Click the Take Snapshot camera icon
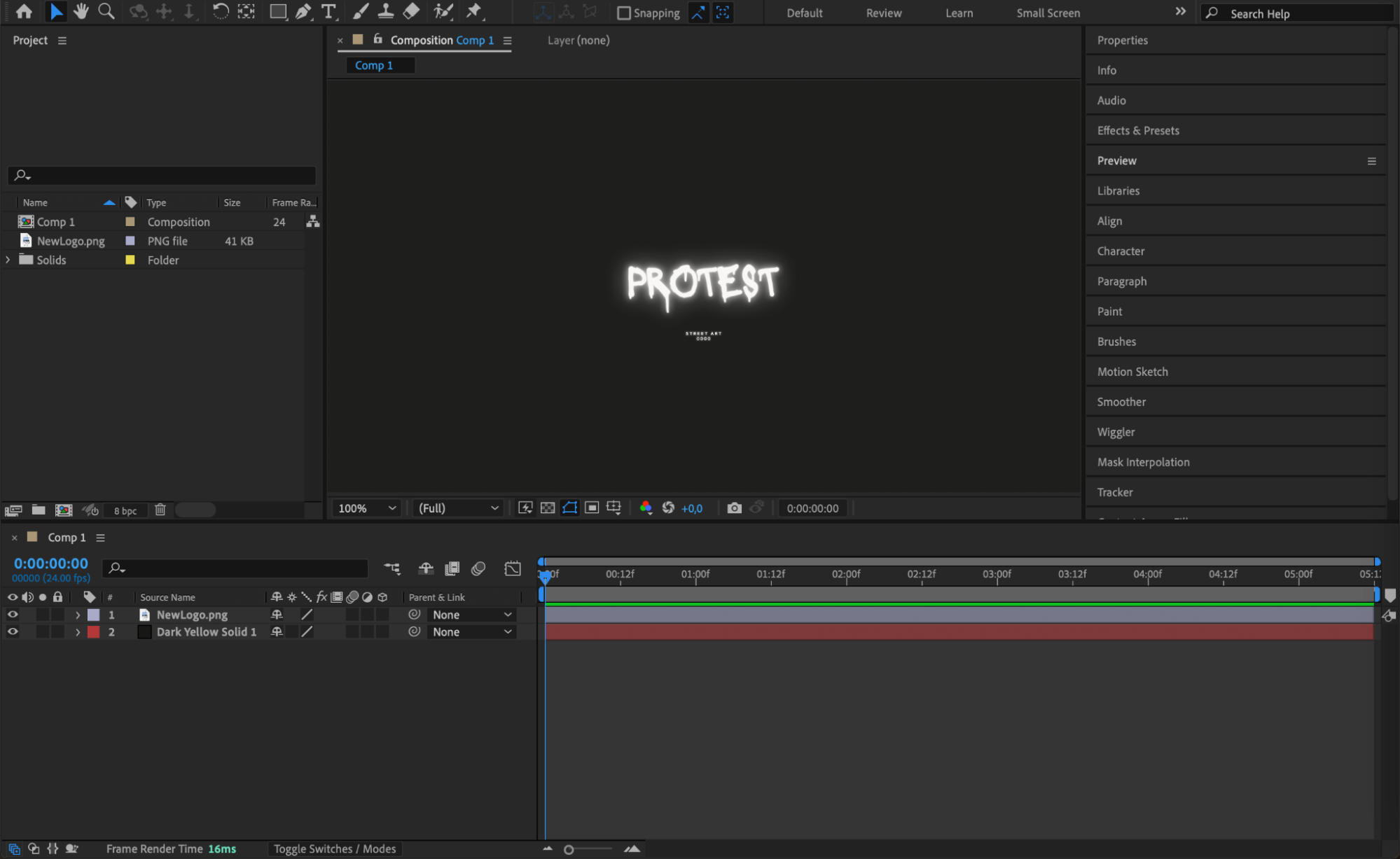This screenshot has width=1400, height=859. point(734,508)
